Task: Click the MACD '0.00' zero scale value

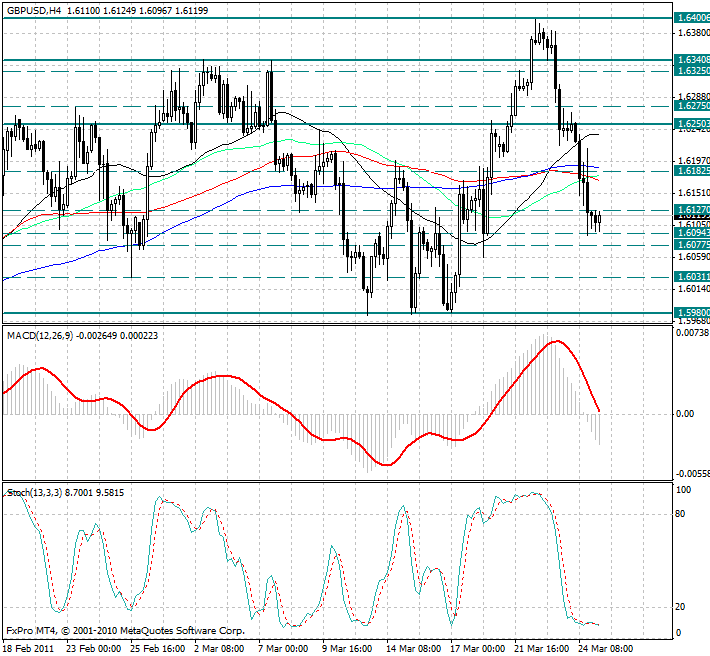Action: [x=685, y=414]
